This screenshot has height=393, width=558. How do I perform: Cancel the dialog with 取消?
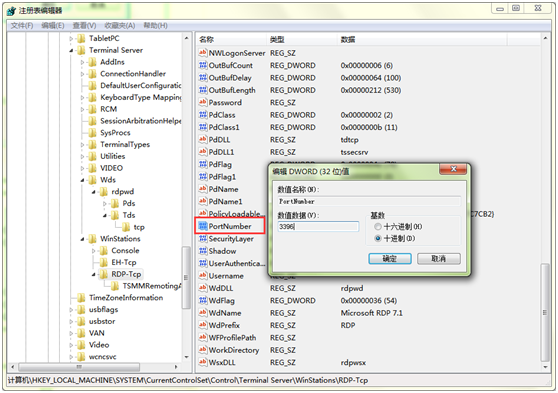[x=438, y=259]
